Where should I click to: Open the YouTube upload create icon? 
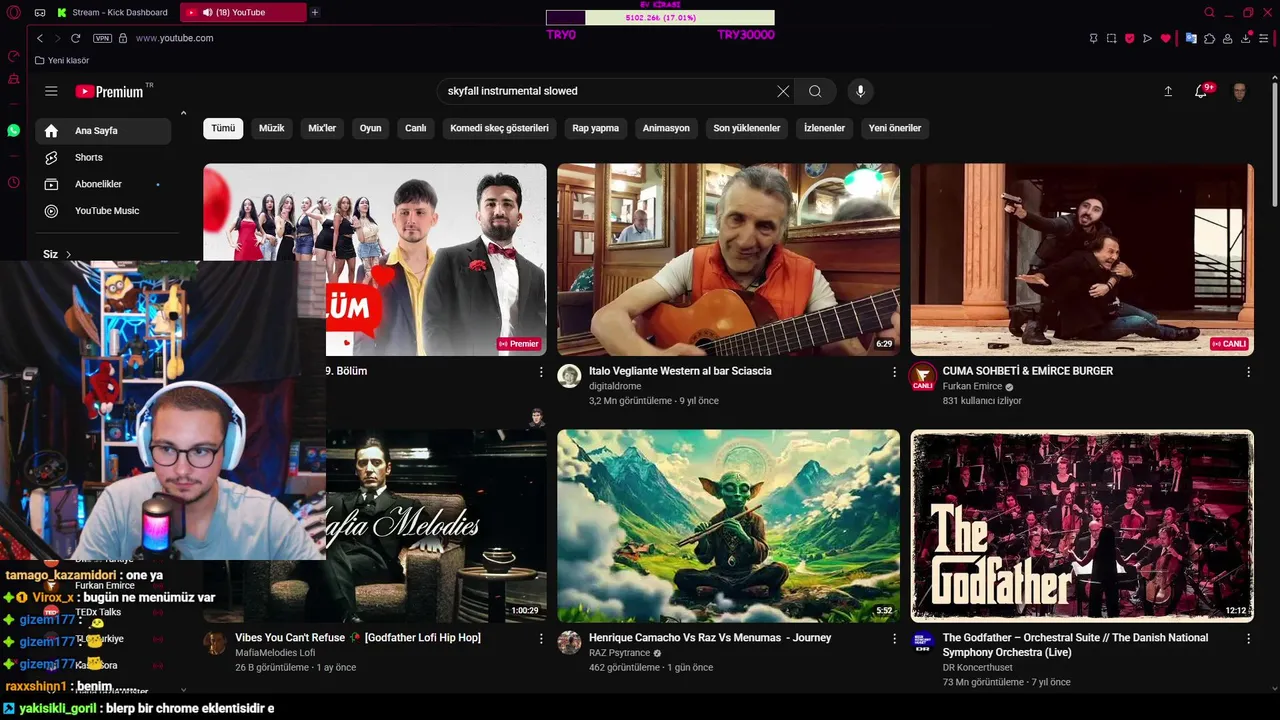tap(1168, 91)
